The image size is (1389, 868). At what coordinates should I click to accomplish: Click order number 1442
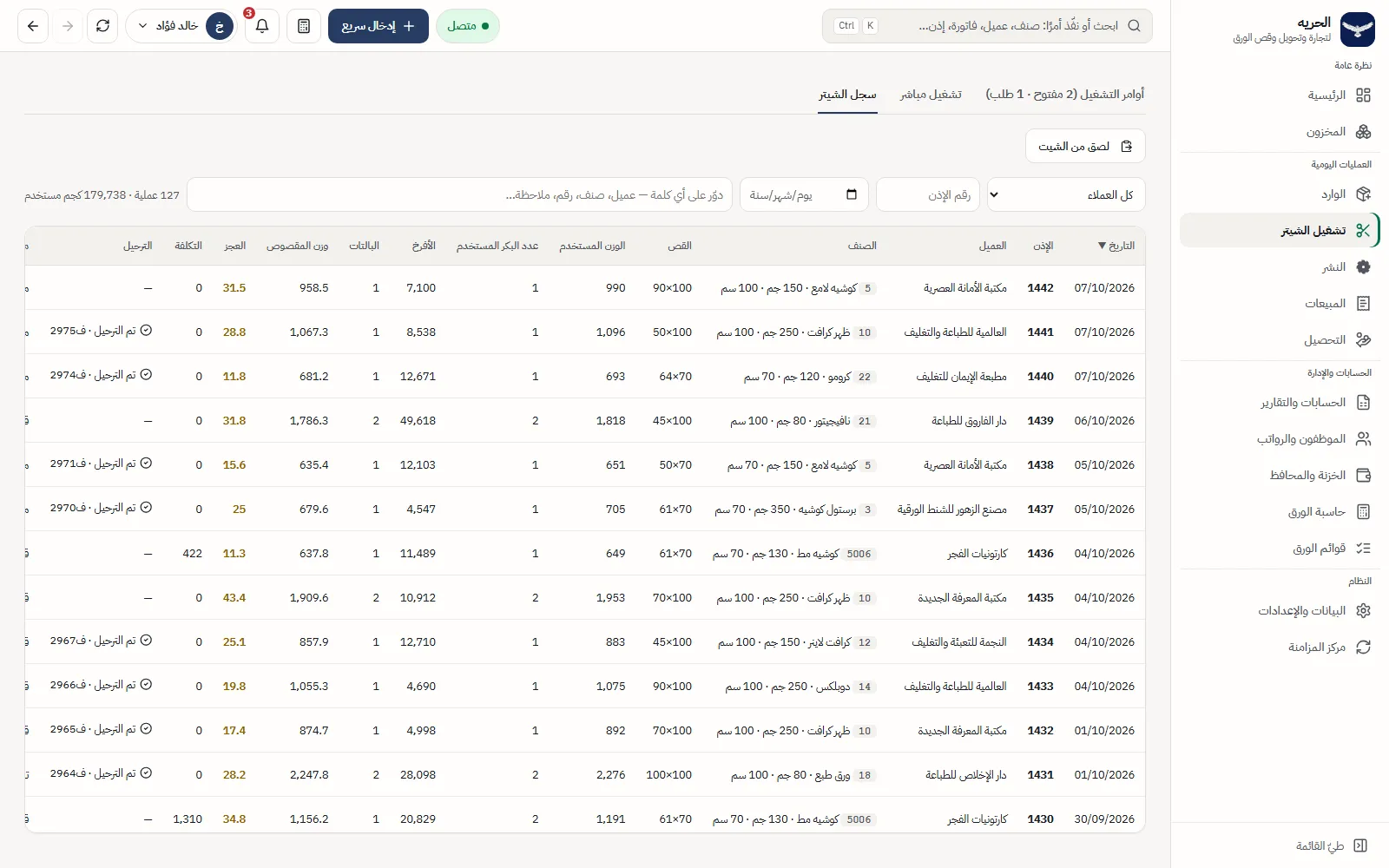(x=1040, y=288)
